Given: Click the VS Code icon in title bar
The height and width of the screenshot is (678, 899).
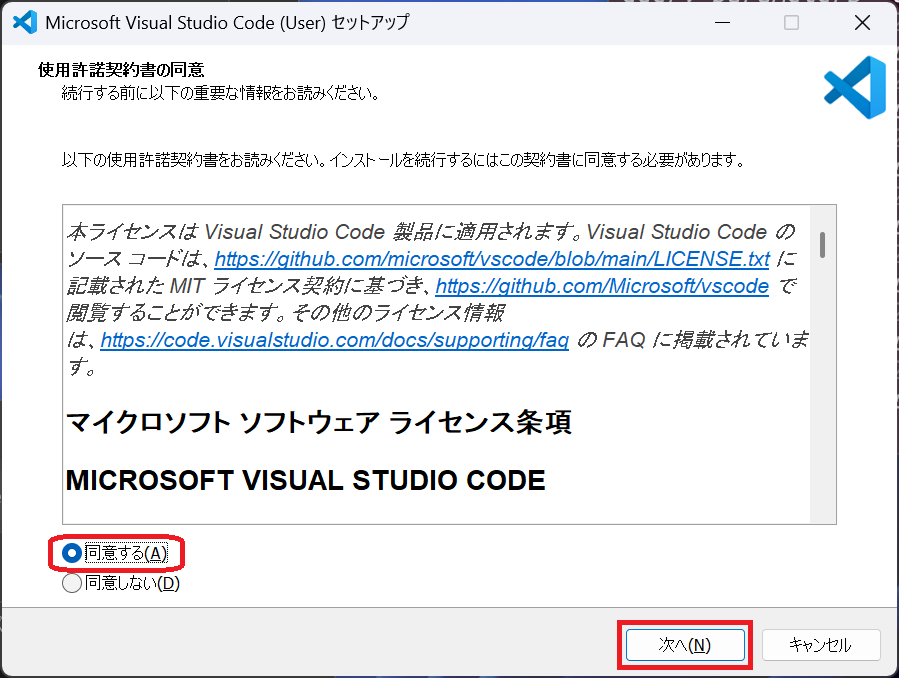Looking at the screenshot, I should (26, 22).
